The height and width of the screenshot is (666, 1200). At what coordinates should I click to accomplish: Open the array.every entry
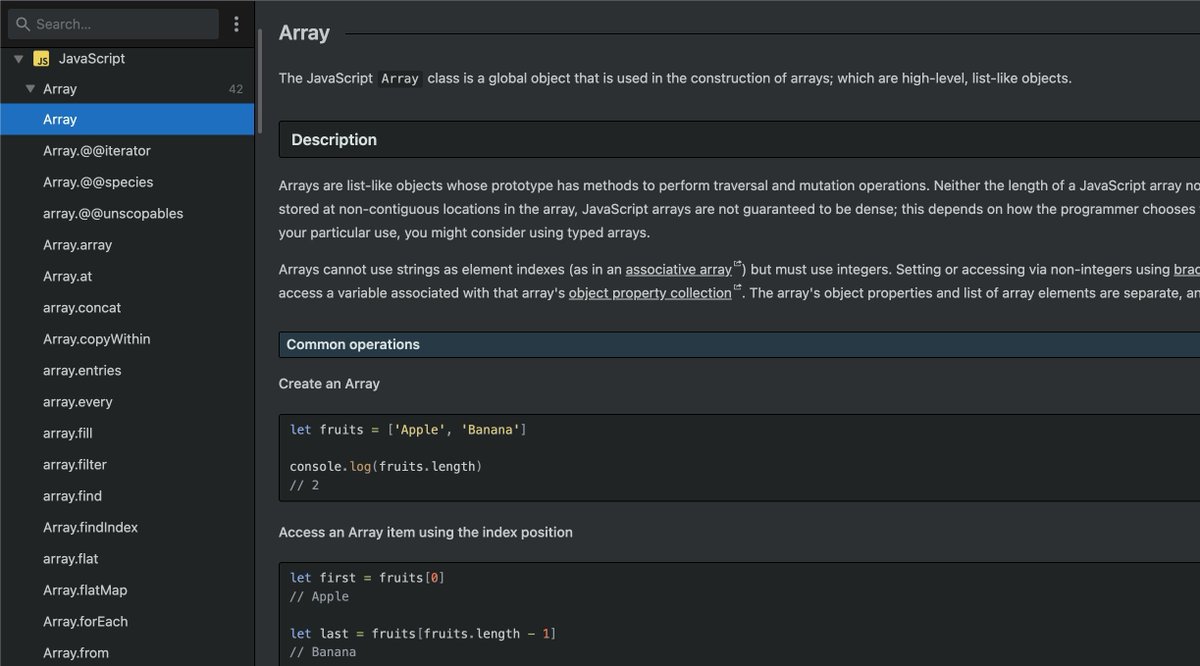[x=78, y=402]
